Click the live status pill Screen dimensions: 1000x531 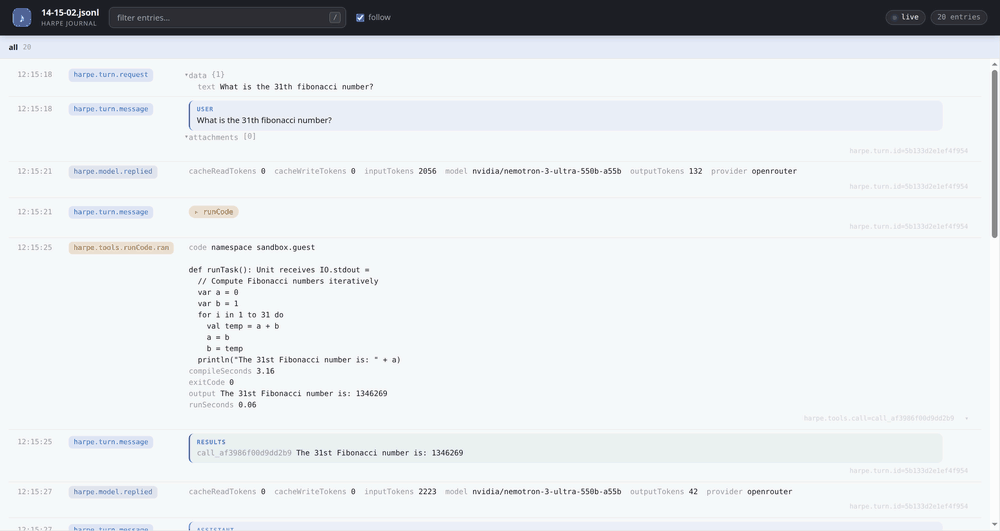[x=905, y=17]
